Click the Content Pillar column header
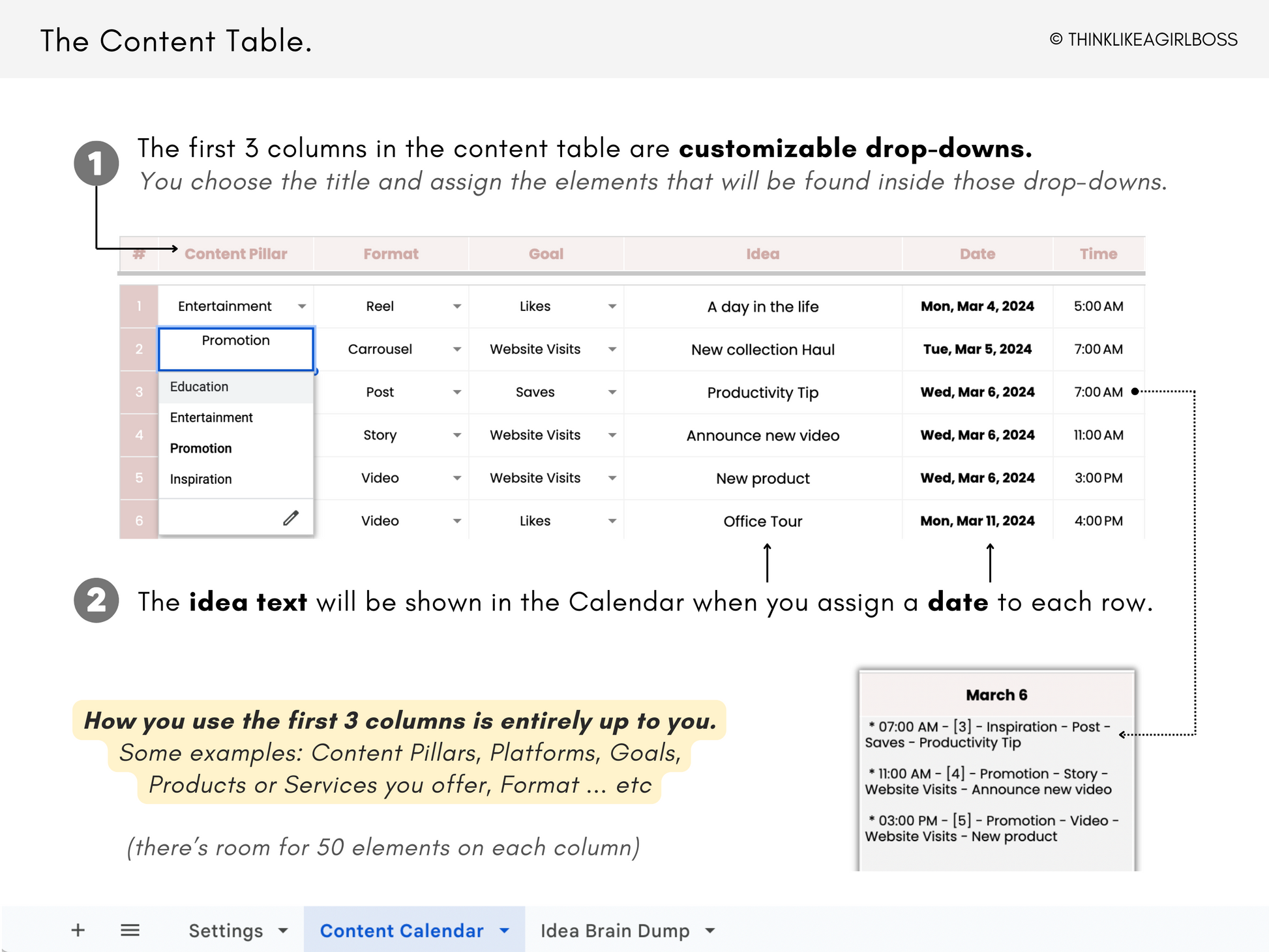Screen dimensions: 1269x952 235,254
